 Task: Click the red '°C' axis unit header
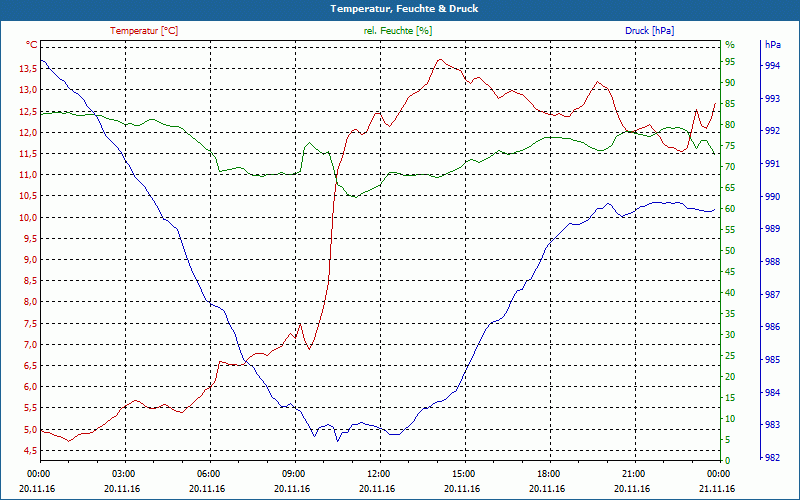click(31, 45)
